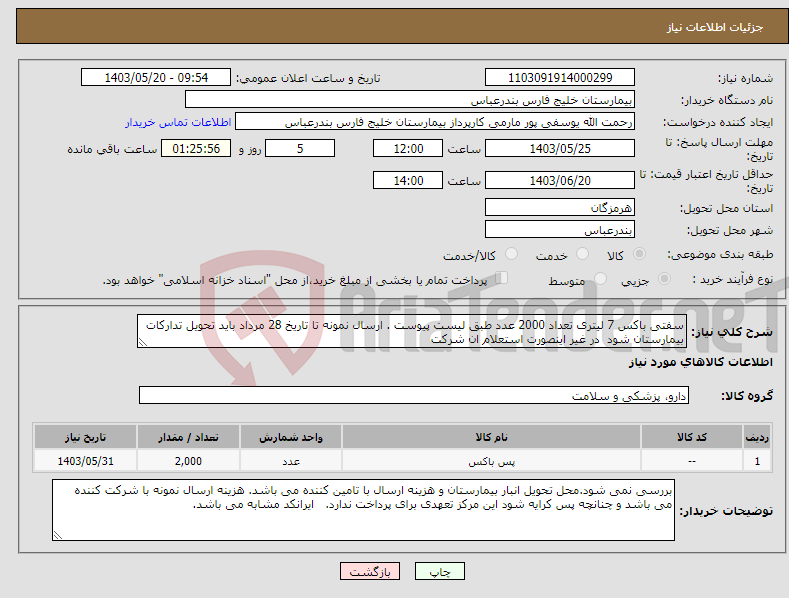789x598 pixels.
Task: Click remaining time countdown 01:25:56
Action: coord(196,148)
